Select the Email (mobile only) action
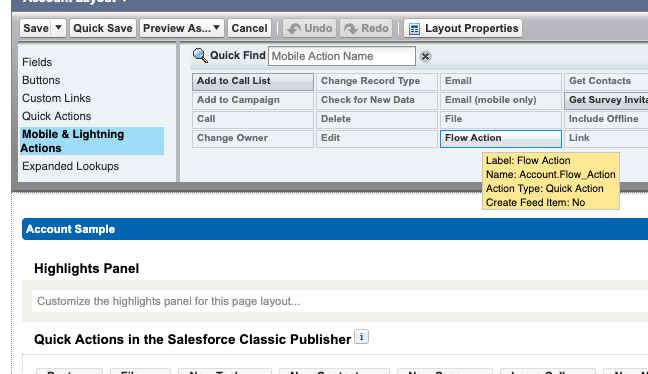Screen dimensions: 648x374 tap(501, 100)
